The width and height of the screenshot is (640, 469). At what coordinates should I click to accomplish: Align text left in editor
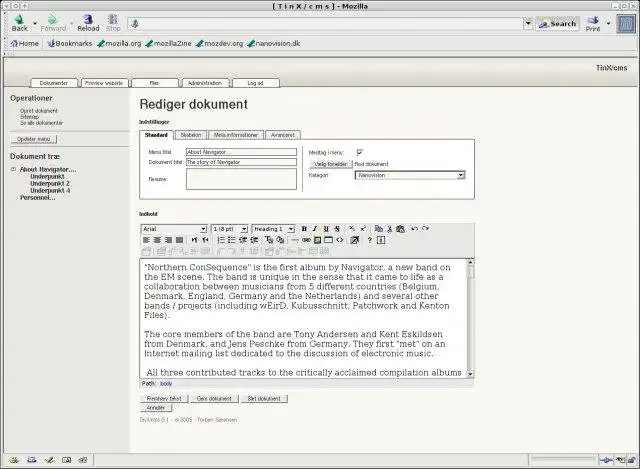tap(146, 240)
